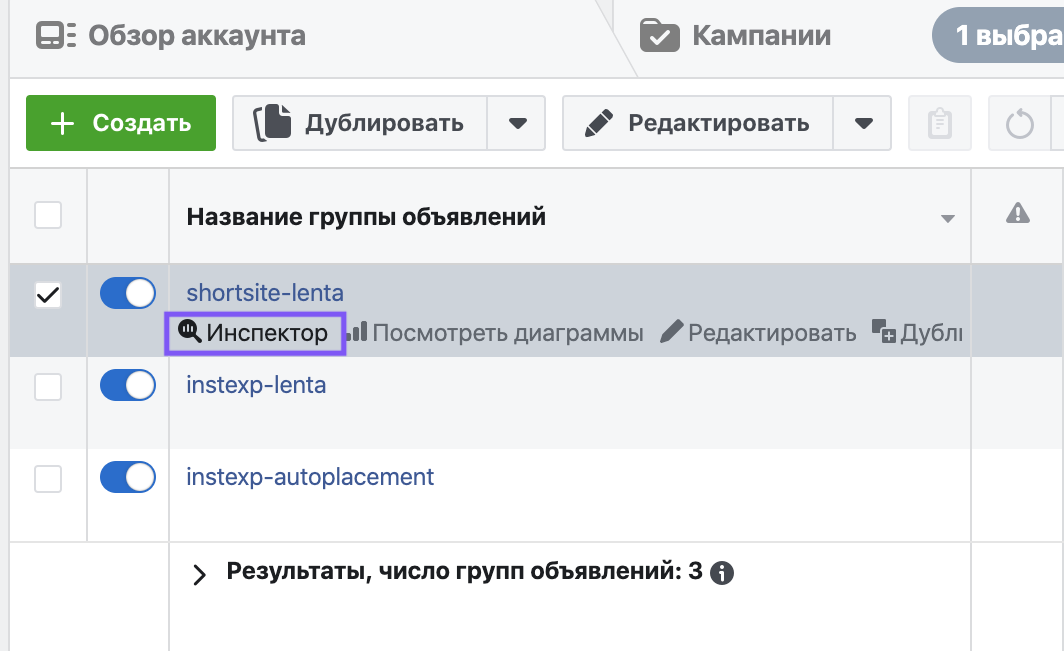Viewport: 1064px width, 651px height.
Task: Click the green Create button
Action: [121, 124]
